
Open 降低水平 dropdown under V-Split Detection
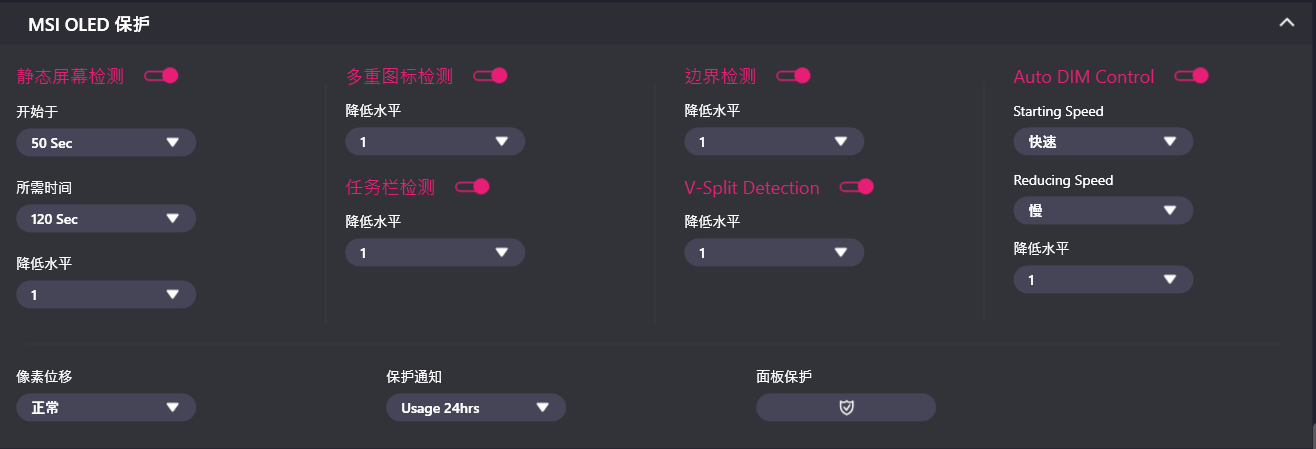[774, 253]
